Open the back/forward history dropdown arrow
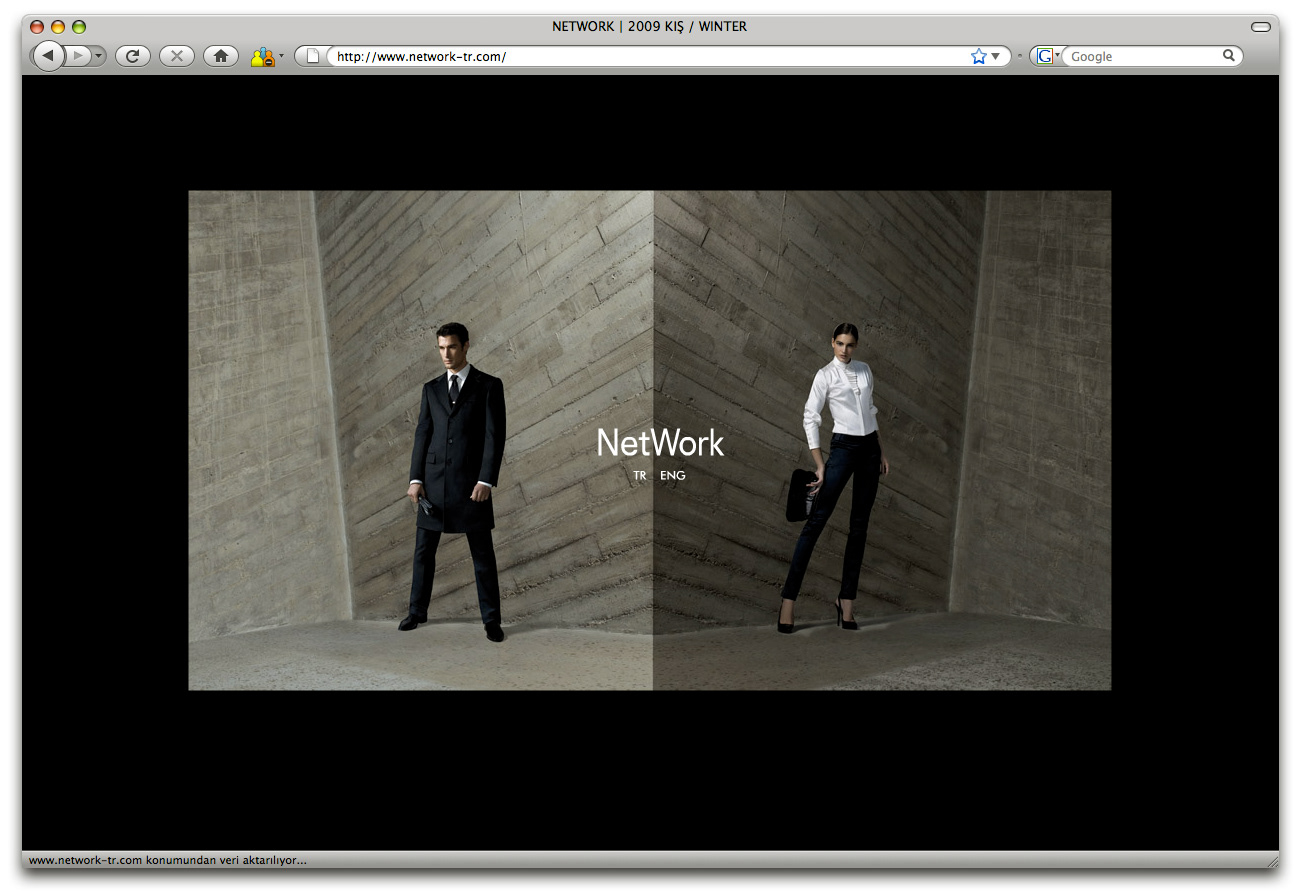 [x=99, y=56]
